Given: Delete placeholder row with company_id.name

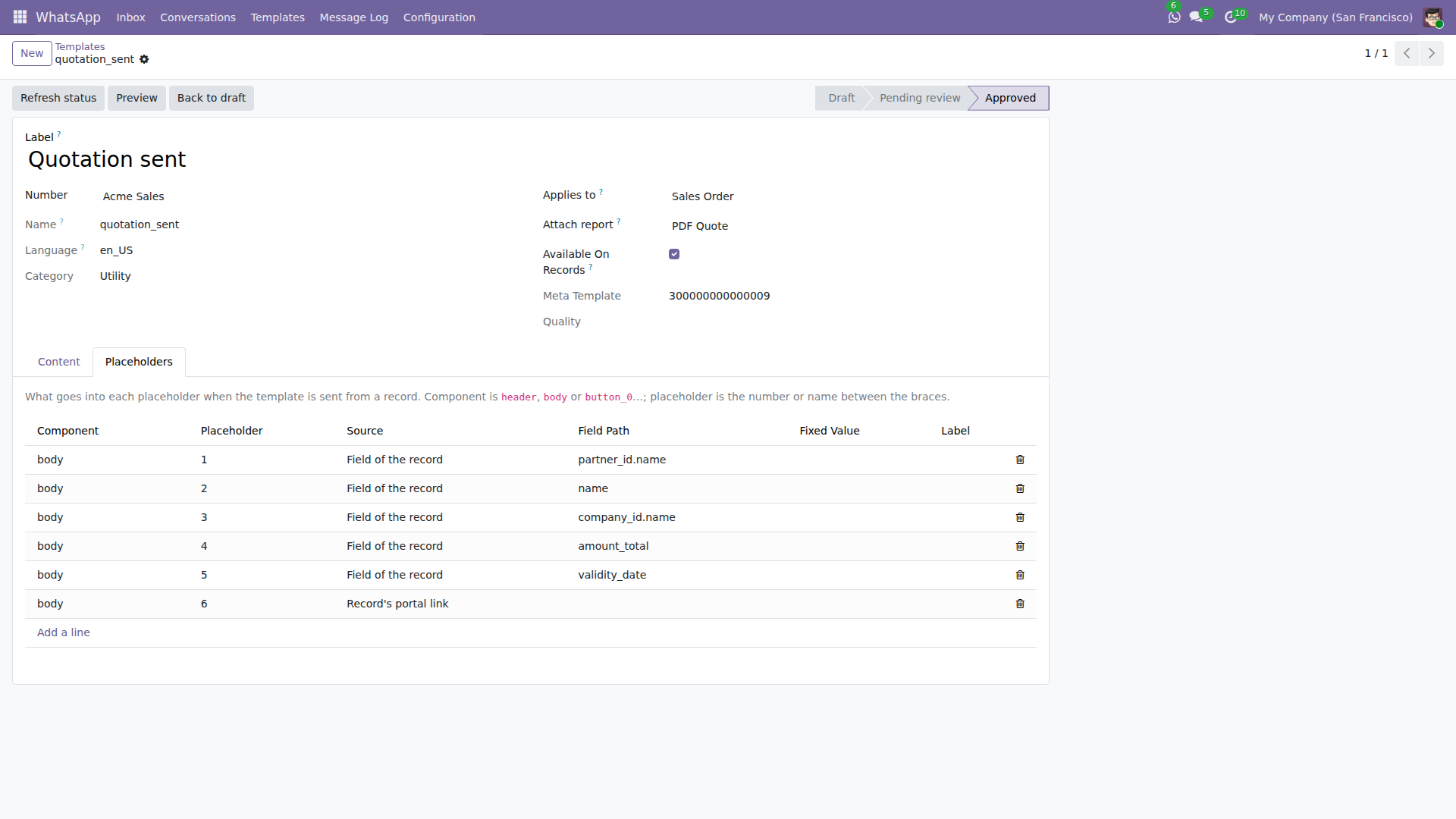Looking at the screenshot, I should coord(1020,517).
